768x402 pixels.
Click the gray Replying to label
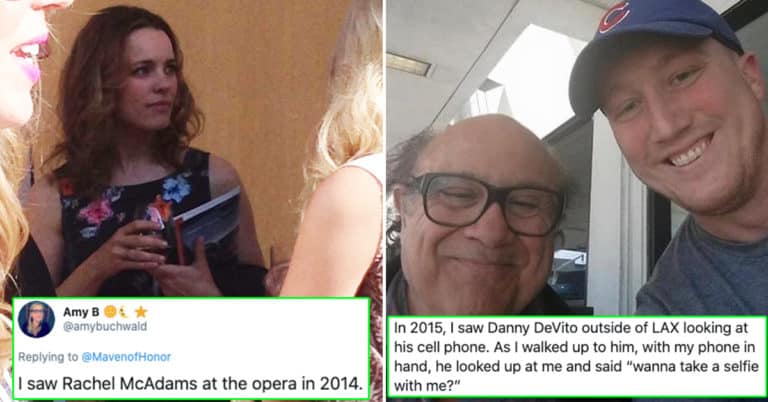pos(48,357)
